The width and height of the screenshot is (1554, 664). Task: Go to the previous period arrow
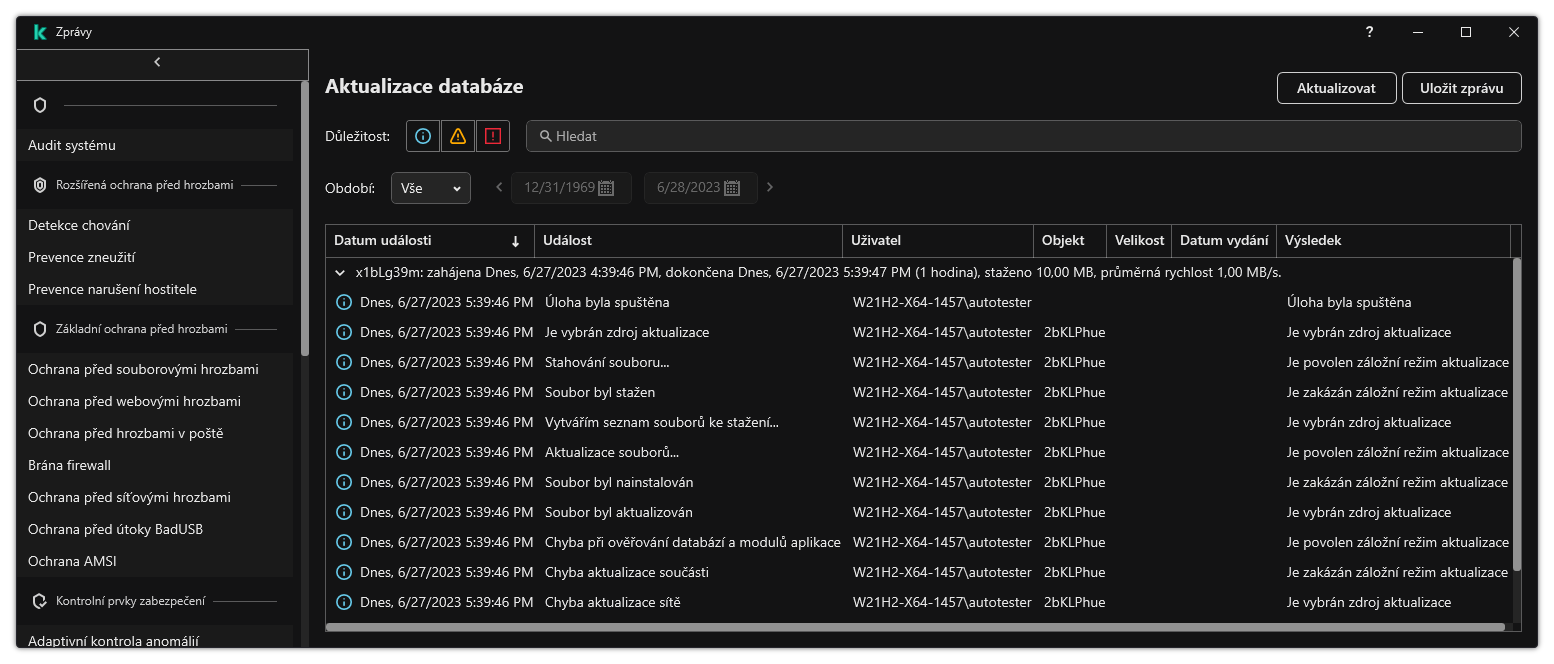point(500,187)
